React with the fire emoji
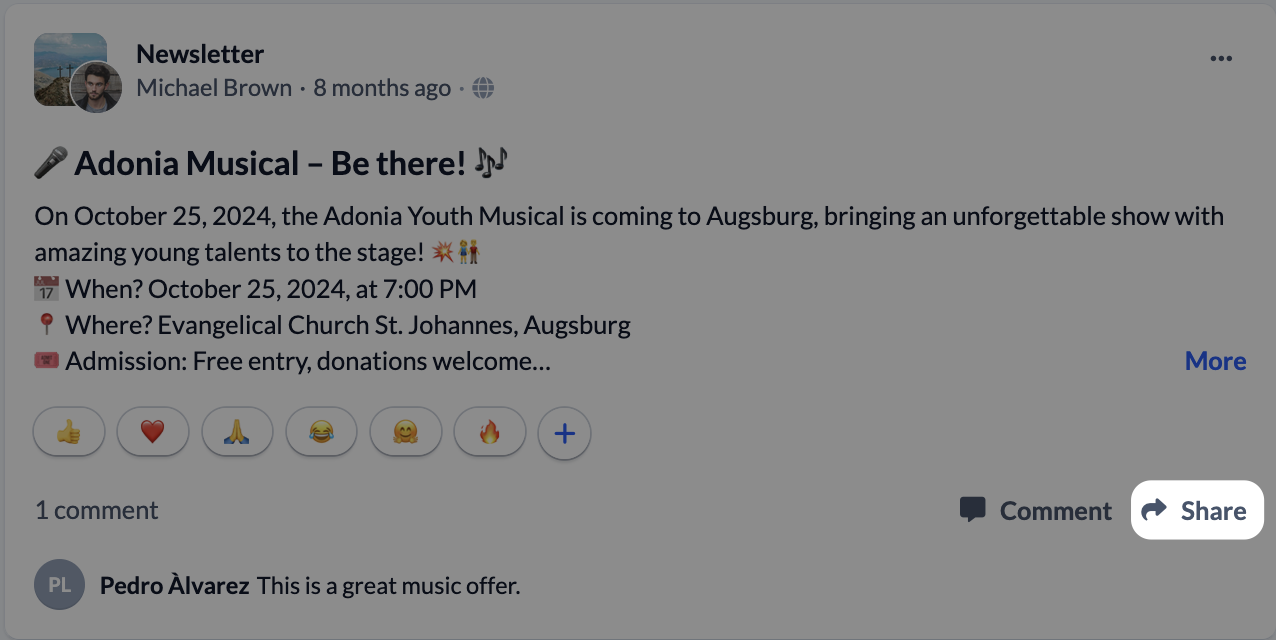1276x640 pixels. (x=489, y=433)
